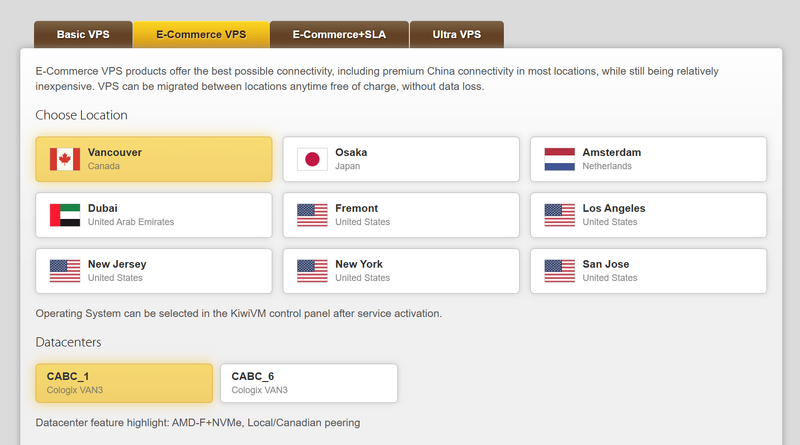The image size is (800, 445).
Task: Click the Canada flag icon for Vancouver
Action: tap(65, 159)
